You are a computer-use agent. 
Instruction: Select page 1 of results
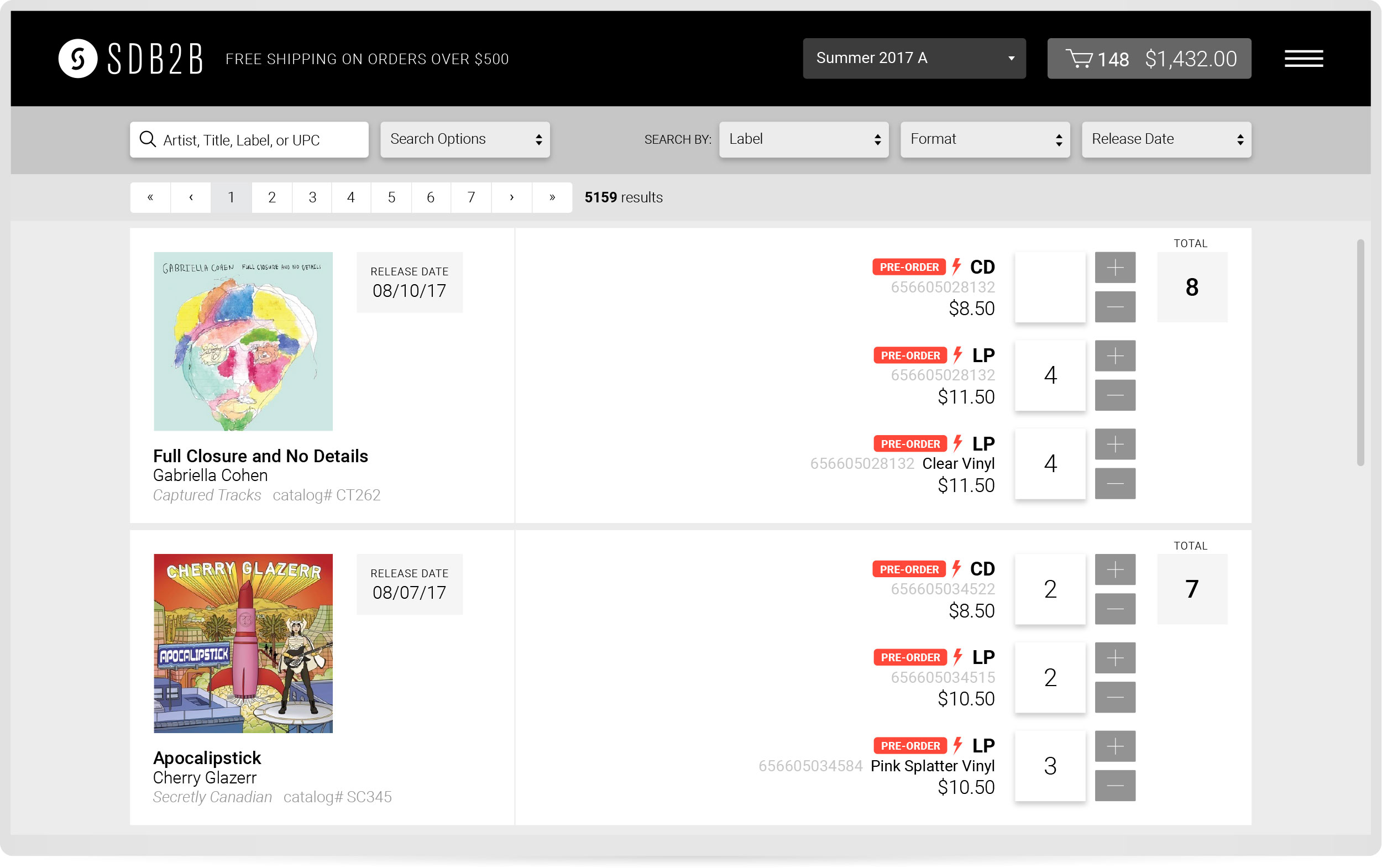click(x=231, y=197)
